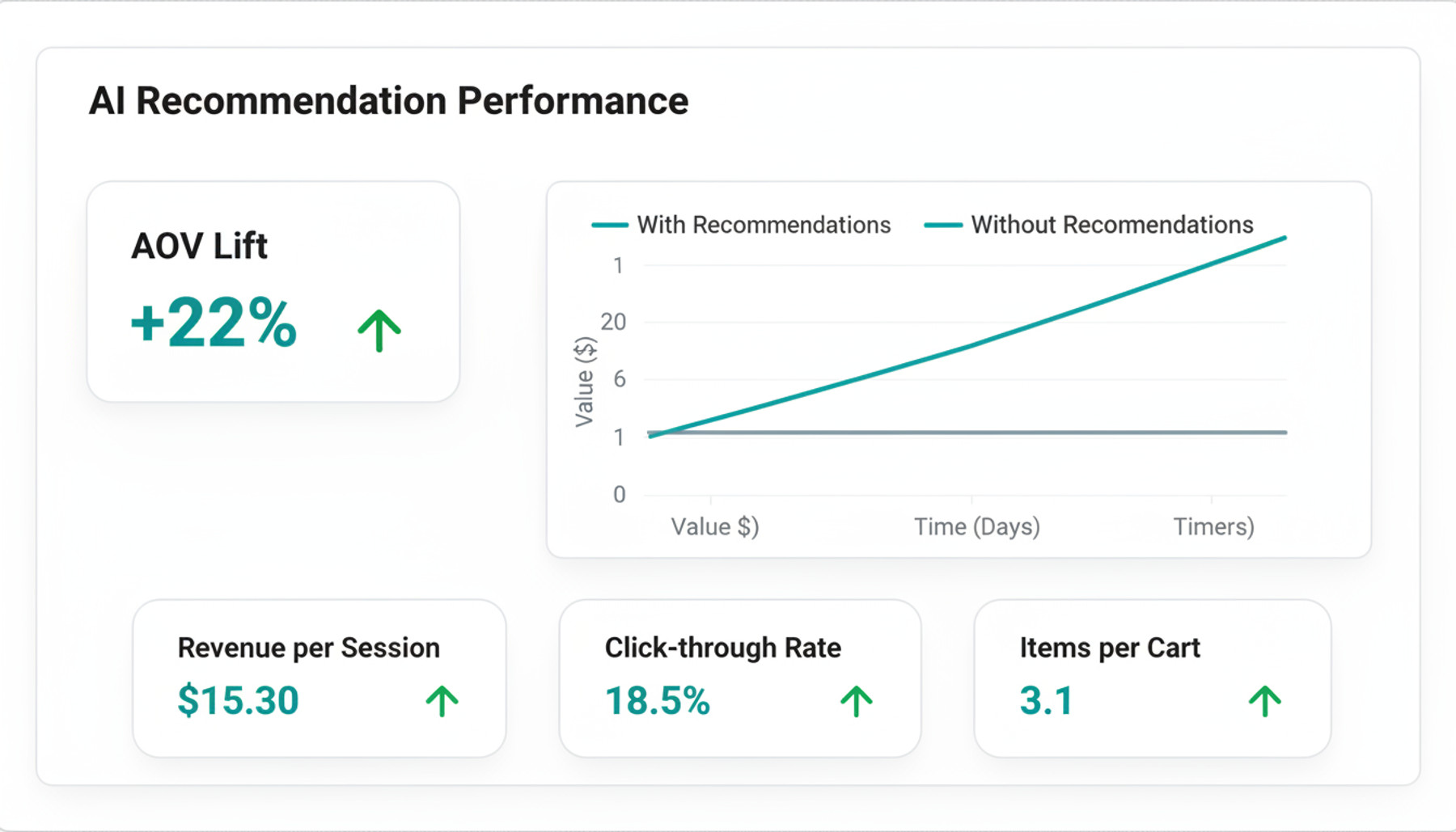Viewport: 1456px width, 832px height.
Task: Click the Click-through Rate title
Action: [x=723, y=648]
